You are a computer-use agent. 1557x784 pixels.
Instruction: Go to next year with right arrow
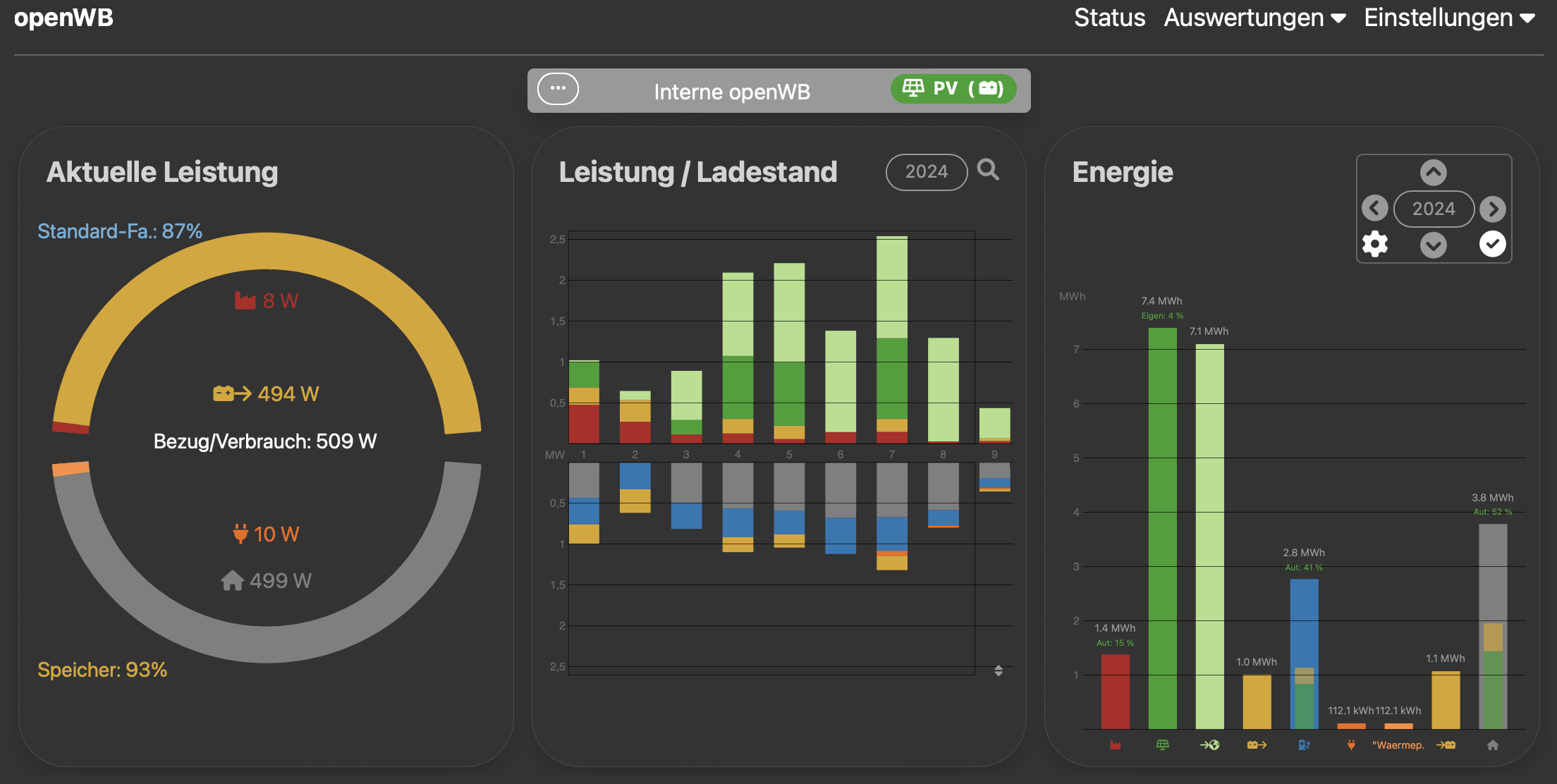pyautogui.click(x=1492, y=208)
